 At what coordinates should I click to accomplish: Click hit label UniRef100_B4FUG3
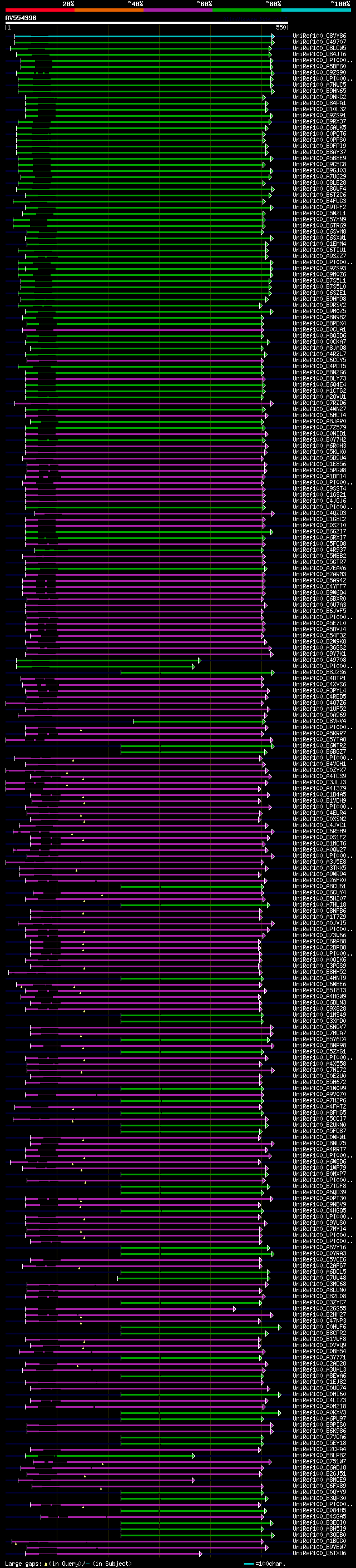coord(319,201)
